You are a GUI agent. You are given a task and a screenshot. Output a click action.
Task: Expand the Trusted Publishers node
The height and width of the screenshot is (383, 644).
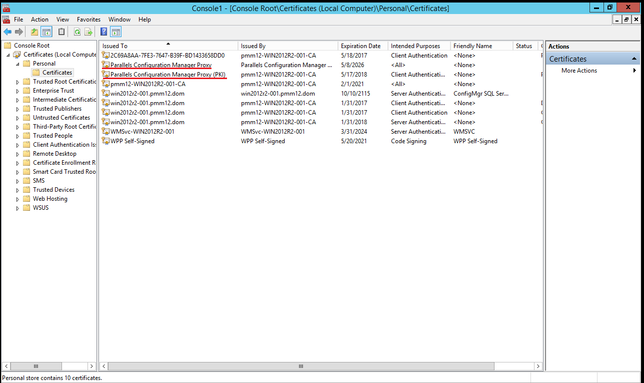(17, 109)
